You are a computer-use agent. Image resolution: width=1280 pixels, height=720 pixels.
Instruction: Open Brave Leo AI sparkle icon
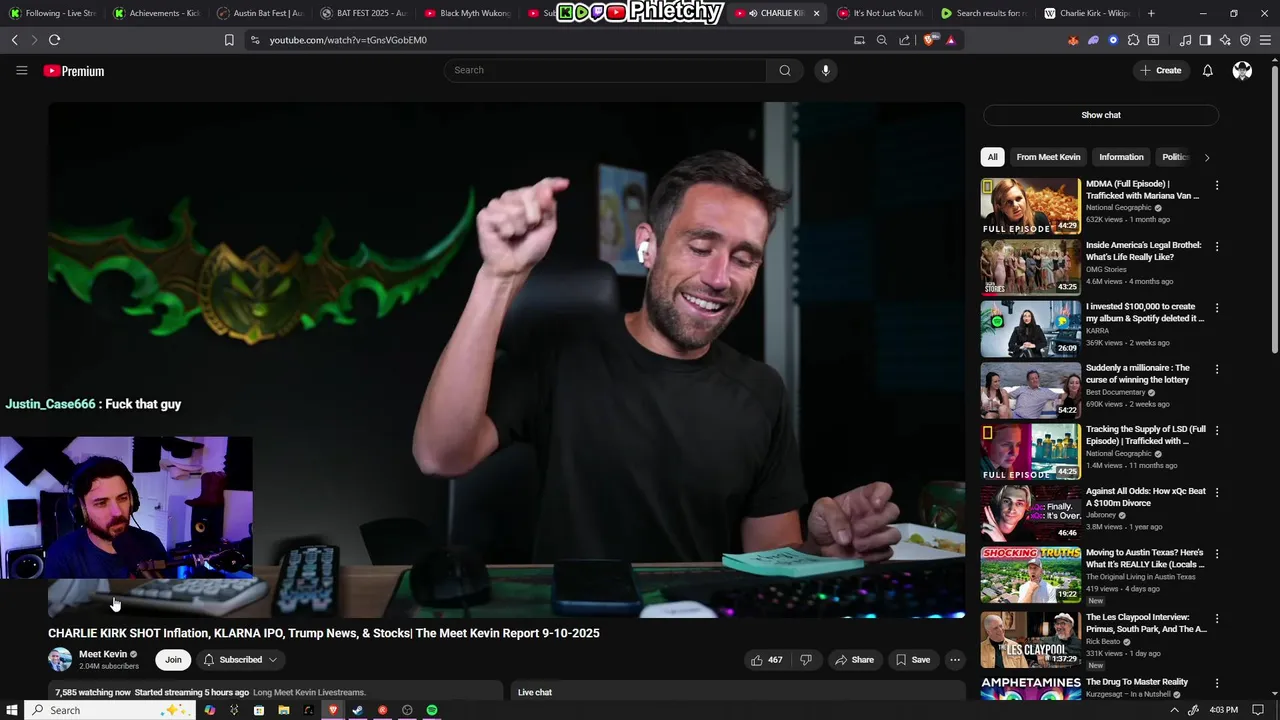1225,40
